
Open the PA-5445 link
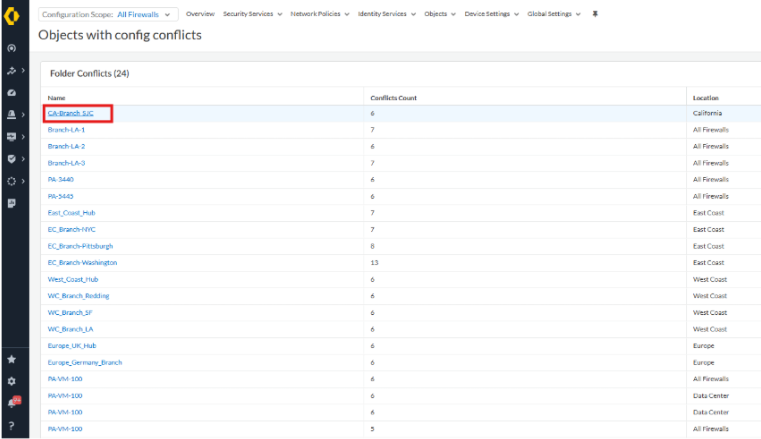61,196
